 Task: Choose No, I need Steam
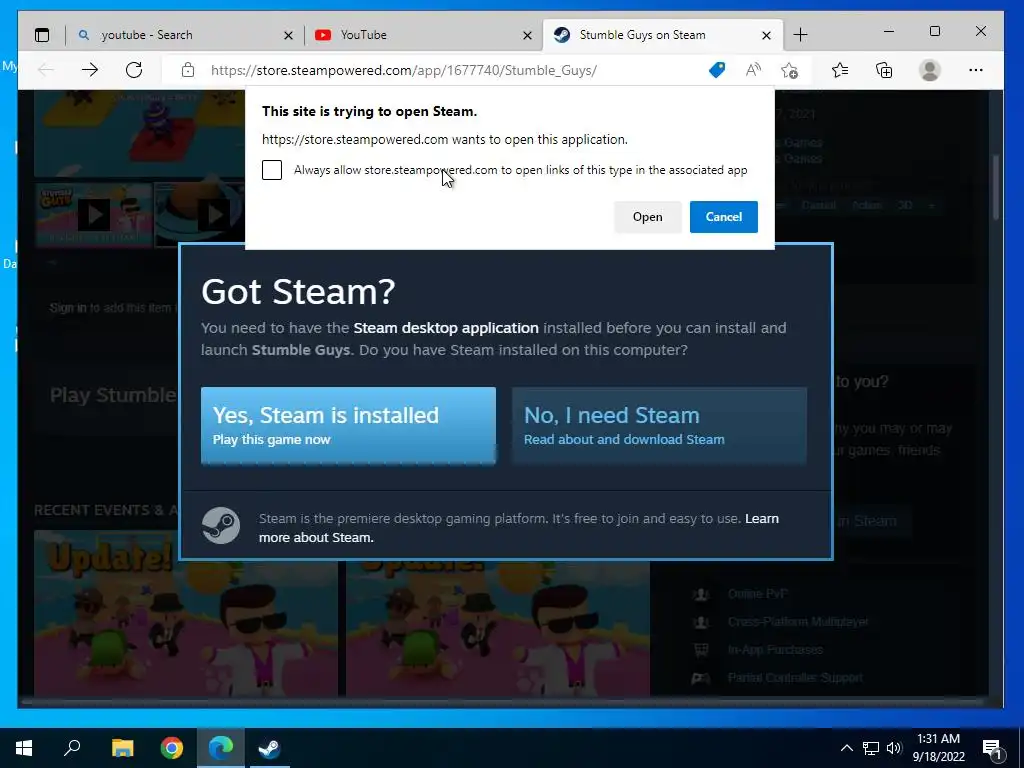coord(659,426)
